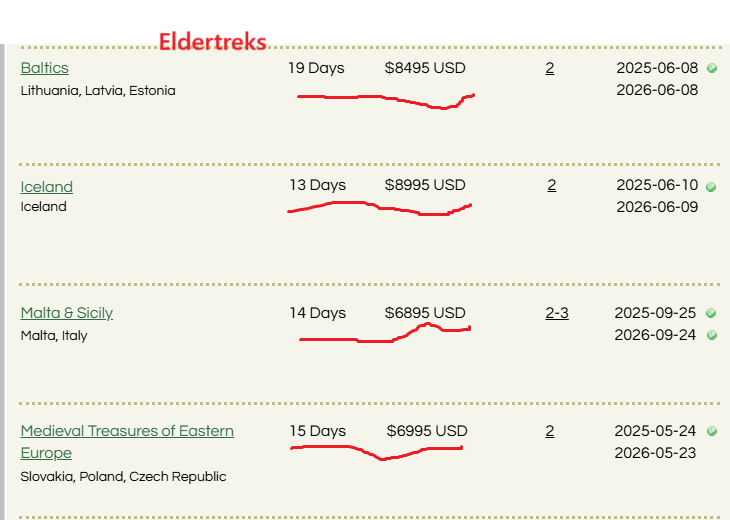Click green availability dot beside 2025-06-10
The image size is (730, 520).
point(711,187)
